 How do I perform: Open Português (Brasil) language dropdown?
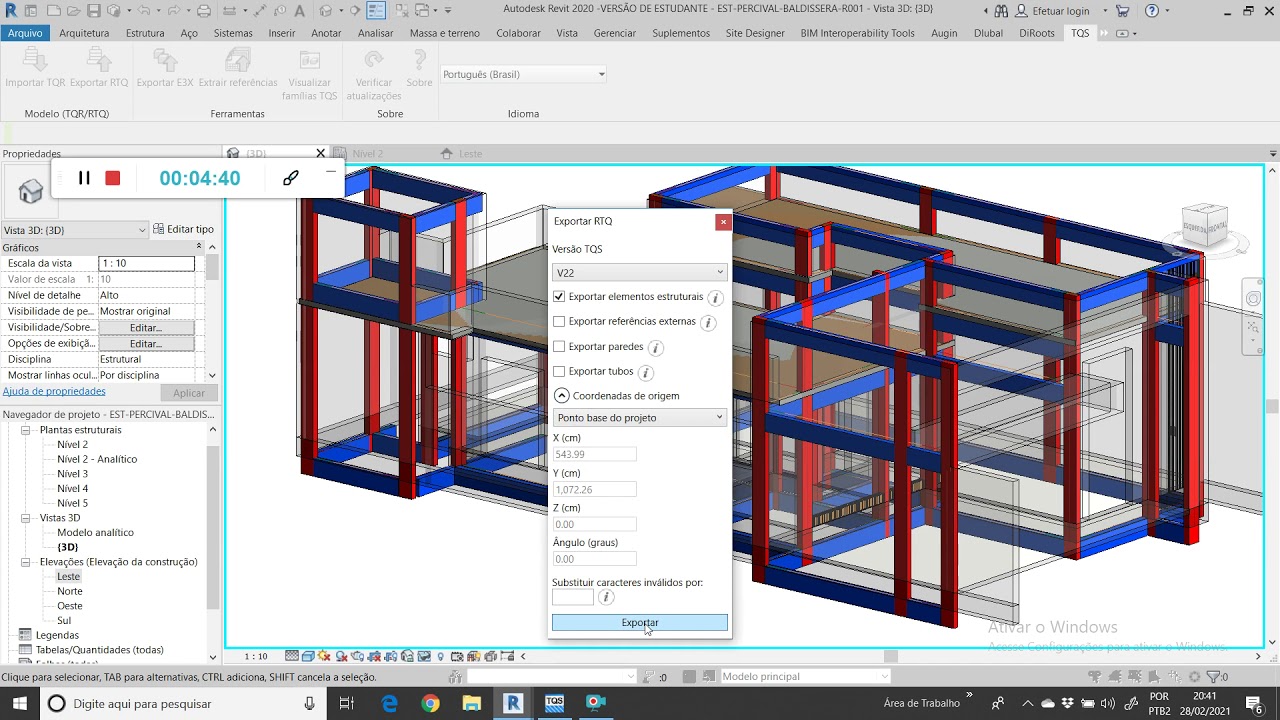click(x=523, y=74)
